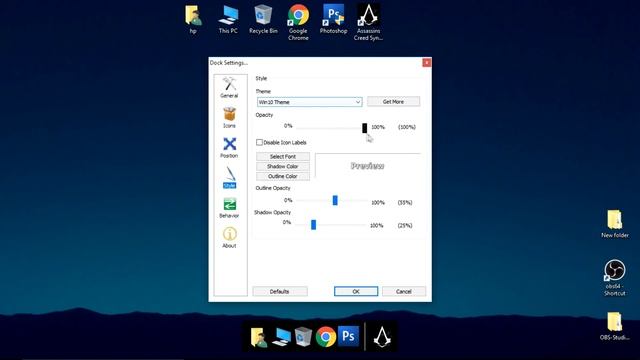Screen dimensions: 640x360
Task: Launch Photoshop from the dock
Action: point(348,336)
